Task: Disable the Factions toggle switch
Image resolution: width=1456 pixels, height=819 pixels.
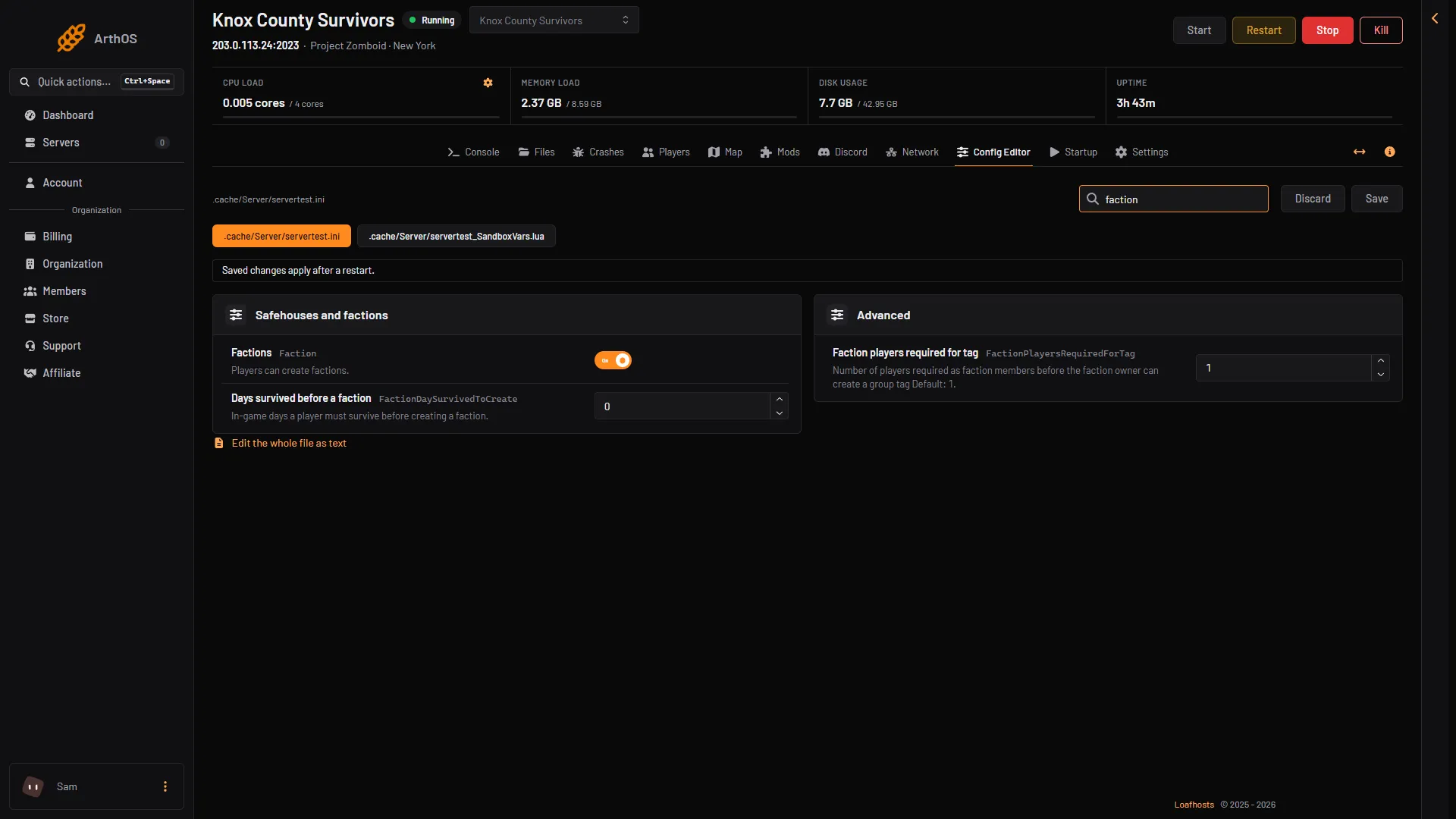Action: click(x=613, y=360)
